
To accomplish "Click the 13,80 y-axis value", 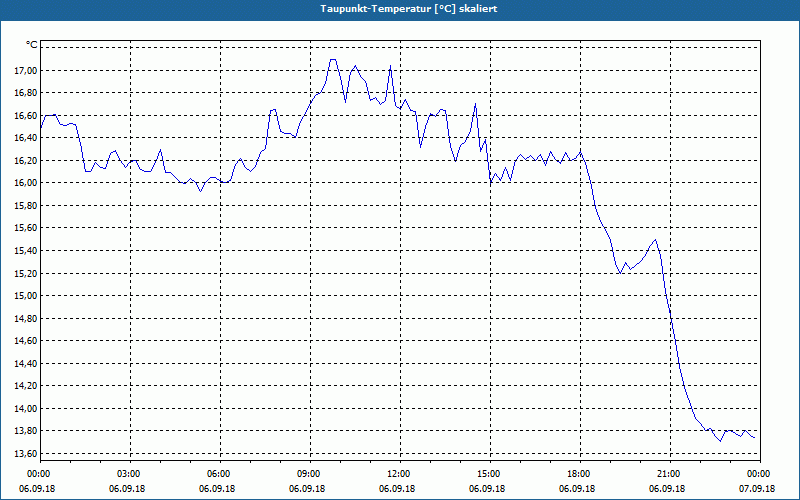I will point(25,431).
